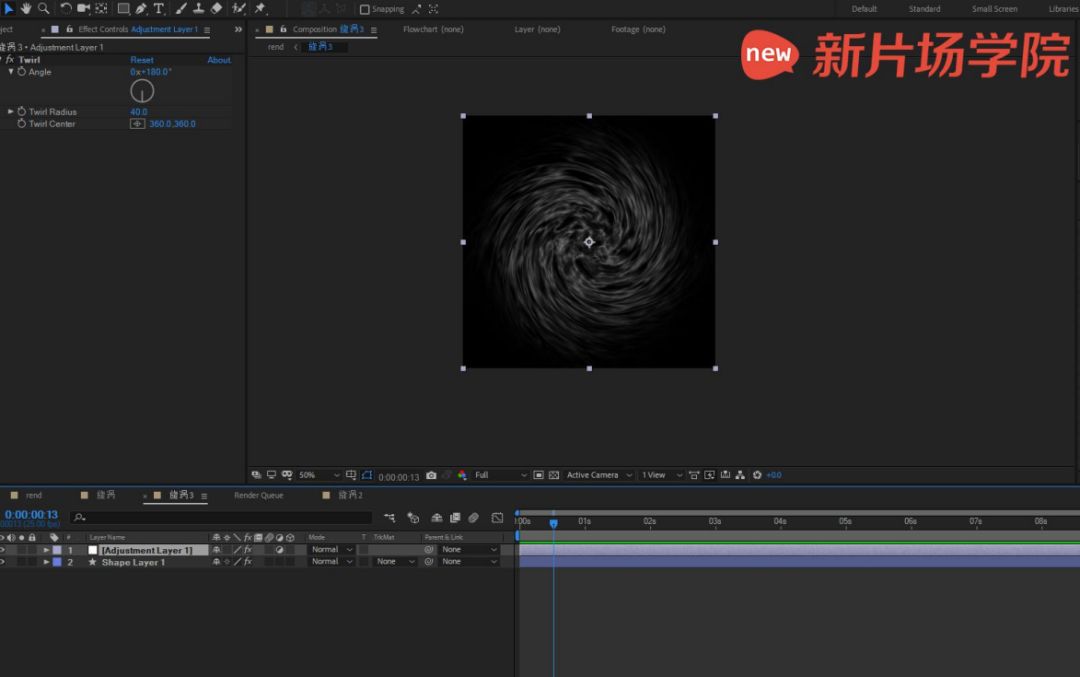This screenshot has width=1080, height=677.
Task: Click the Angle dial control
Action: pos(142,91)
